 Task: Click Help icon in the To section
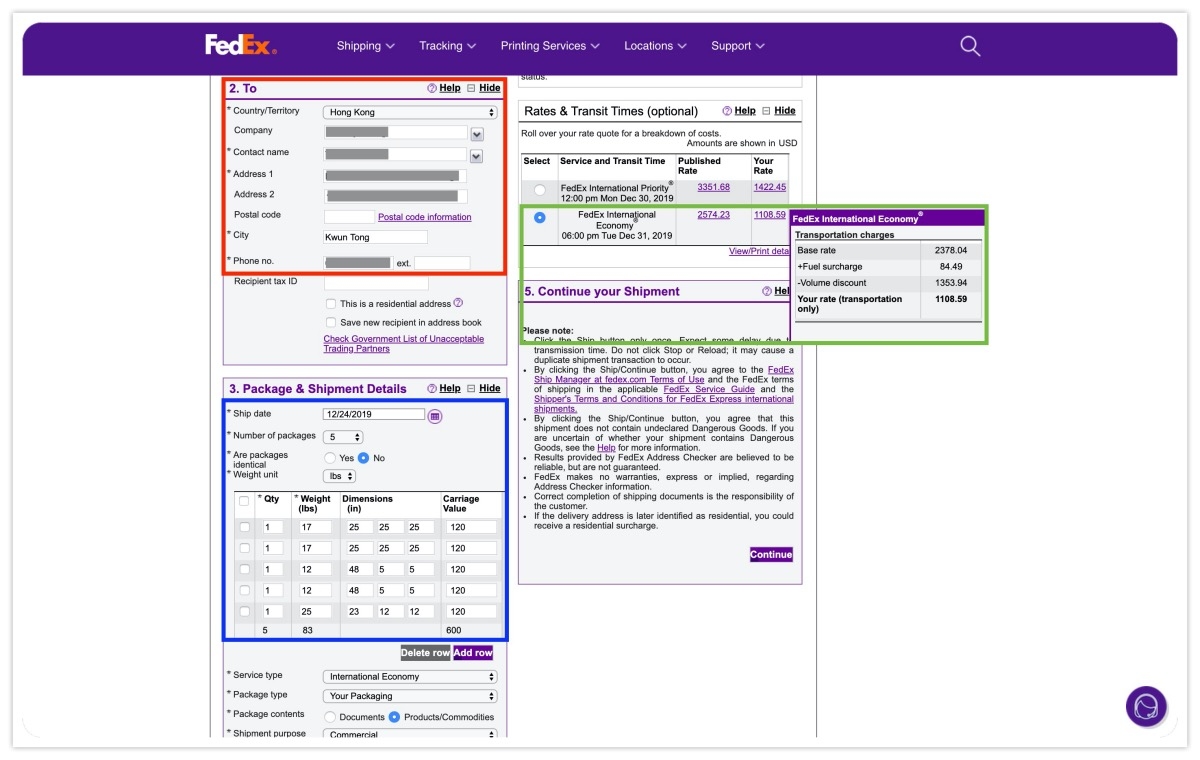(432, 88)
